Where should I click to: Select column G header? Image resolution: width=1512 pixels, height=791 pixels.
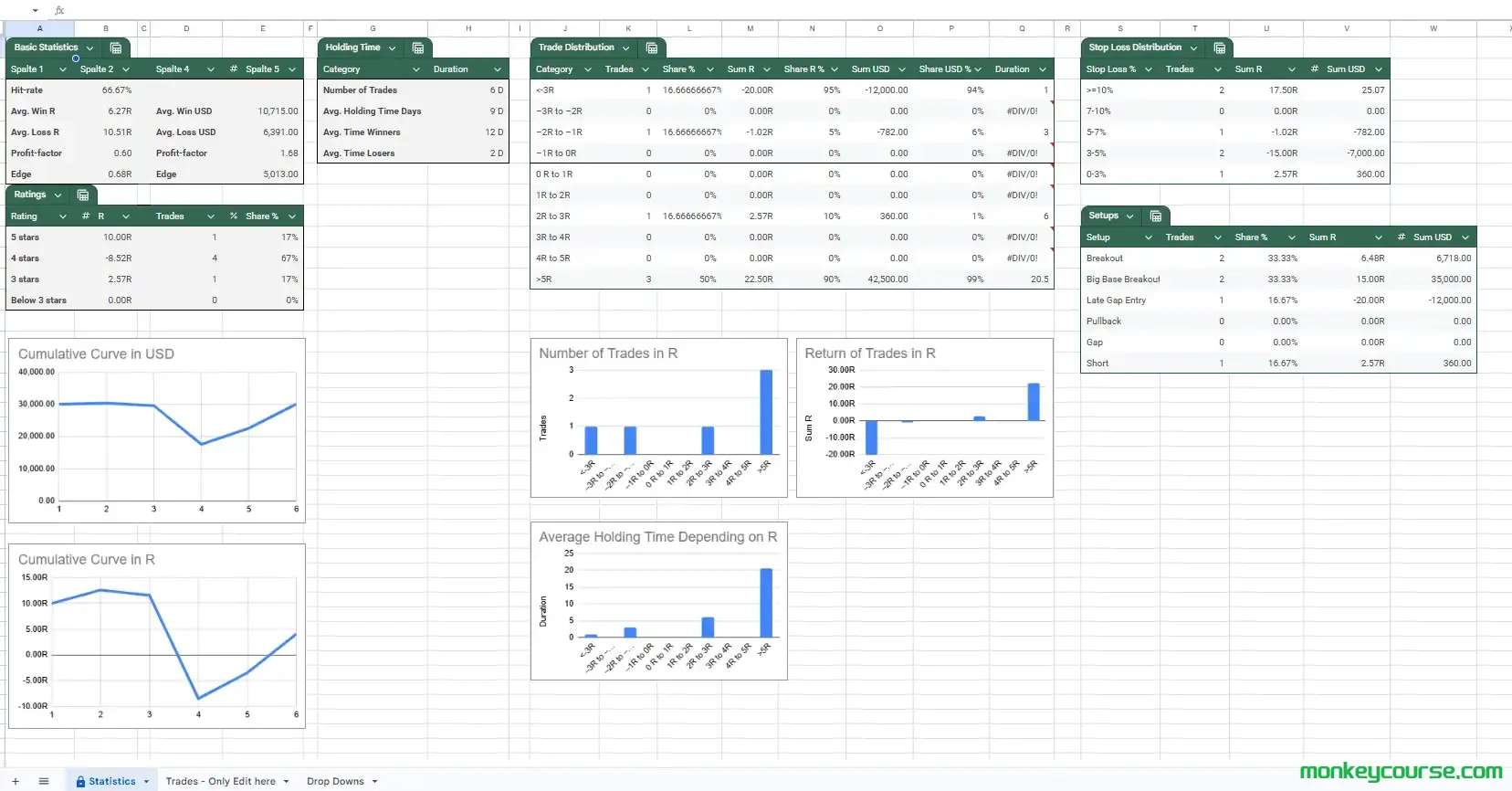click(373, 28)
